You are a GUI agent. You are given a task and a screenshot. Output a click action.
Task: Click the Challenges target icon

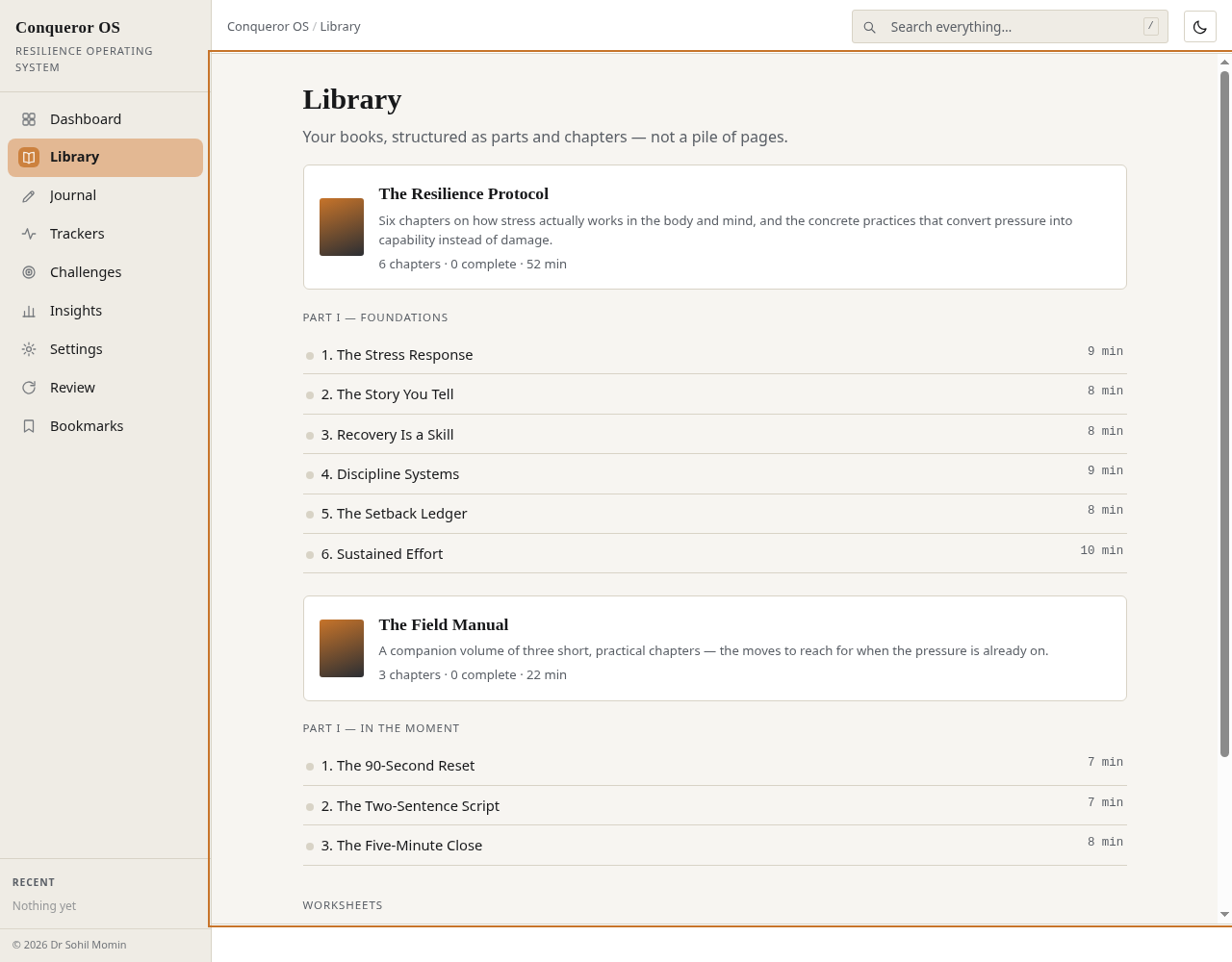coord(29,272)
